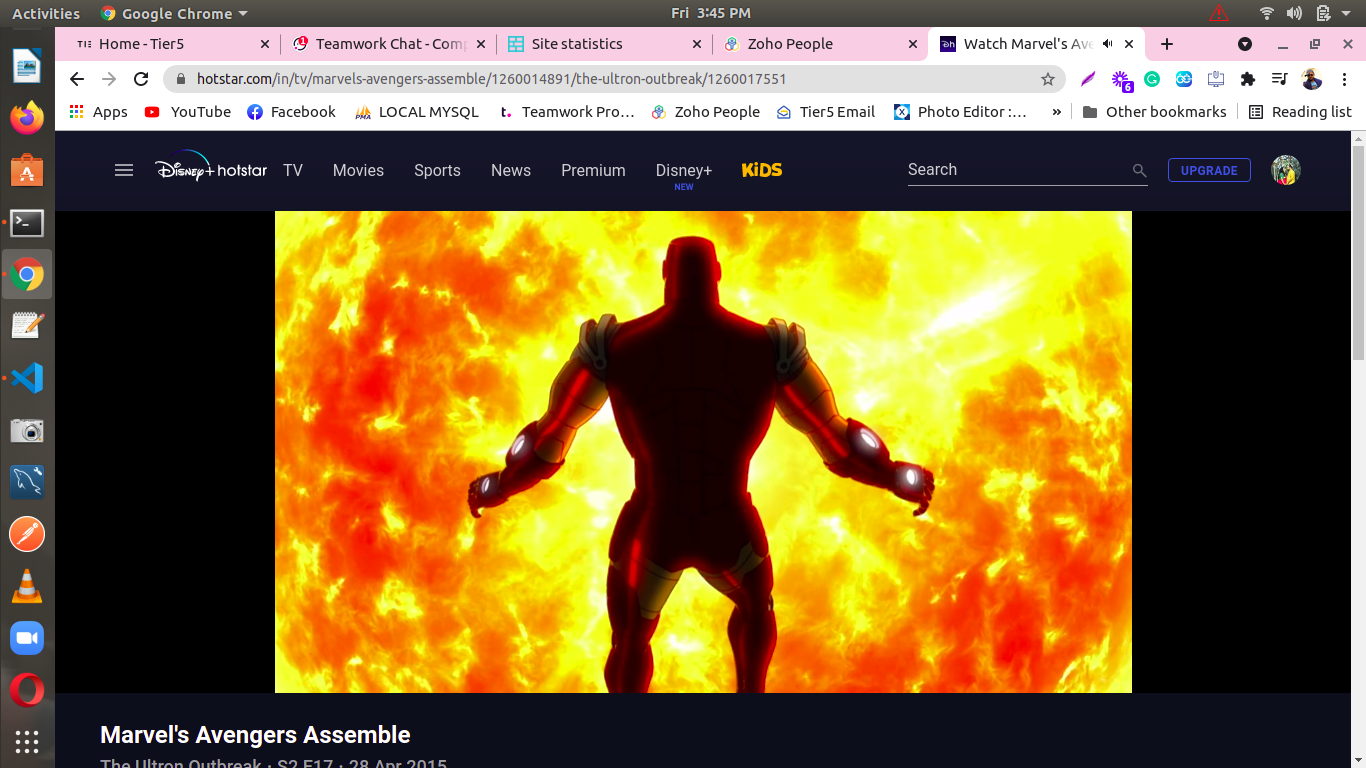
Task: Click the Disney+ Hotstar logo
Action: 211,169
